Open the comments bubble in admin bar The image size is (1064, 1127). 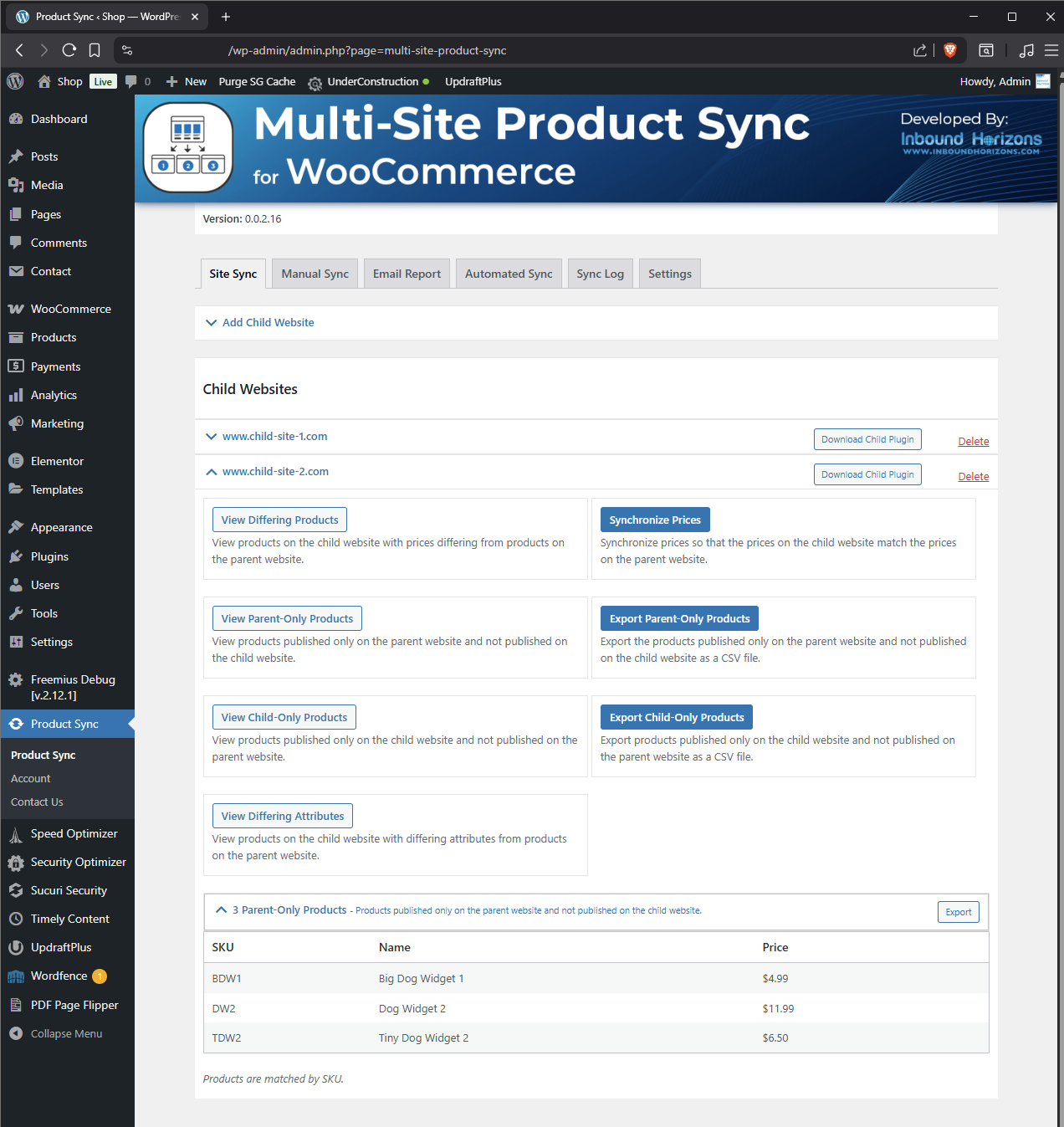pos(131,81)
